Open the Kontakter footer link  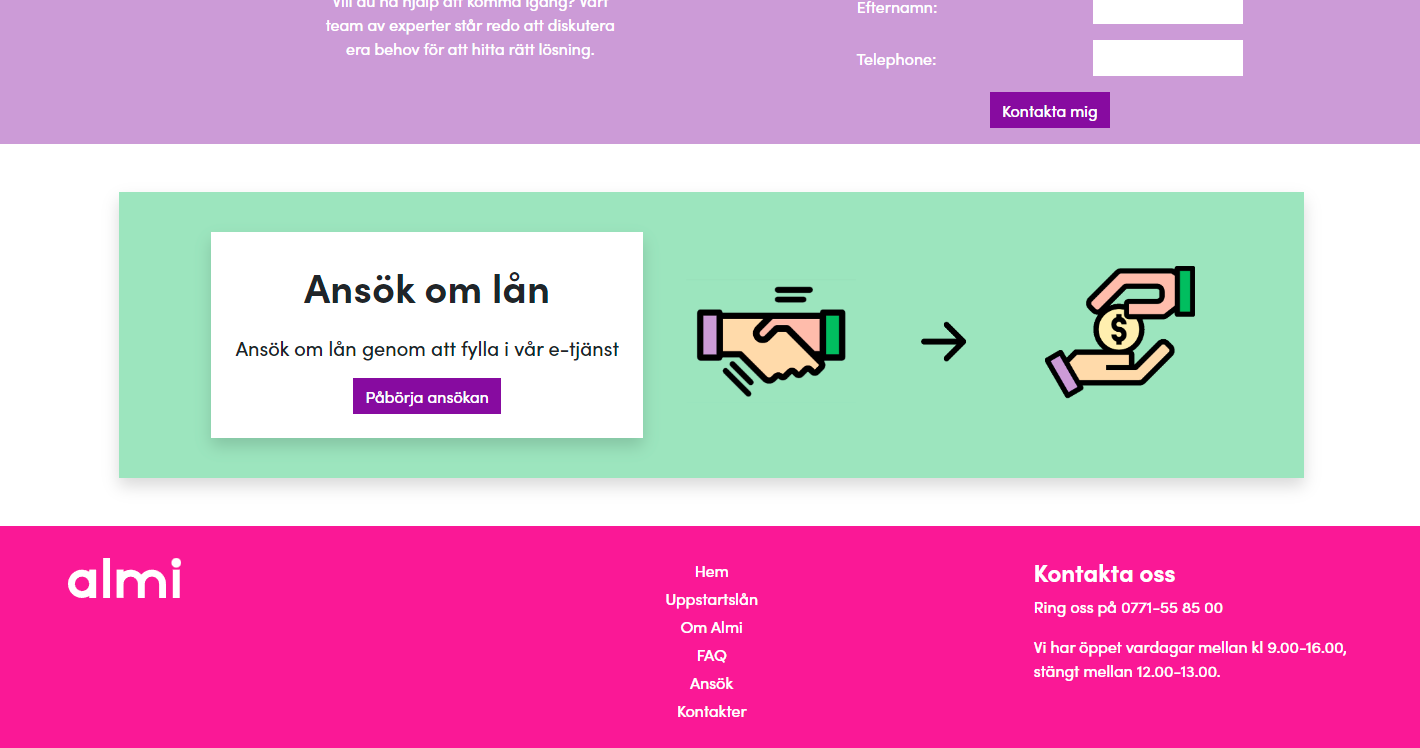712,712
